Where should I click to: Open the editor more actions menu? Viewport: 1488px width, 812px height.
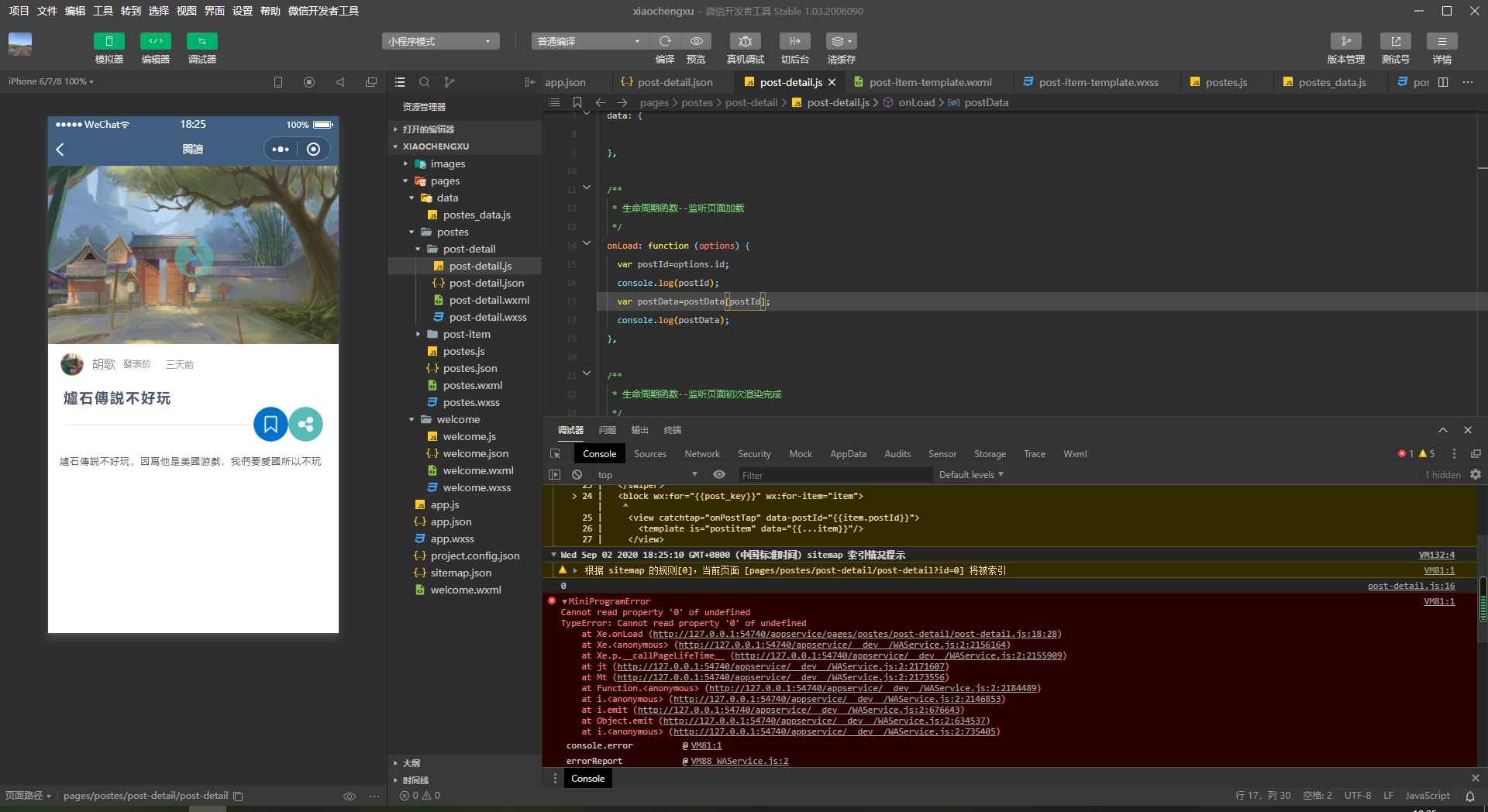point(1468,82)
